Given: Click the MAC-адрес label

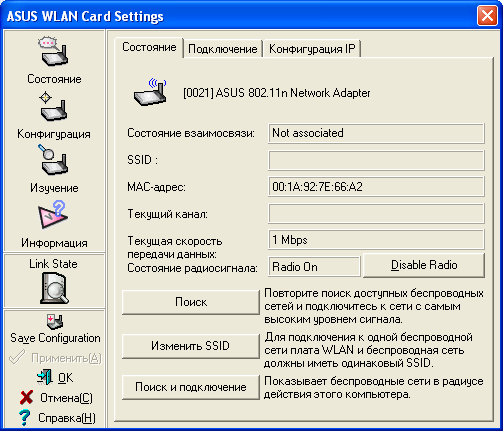Looking at the screenshot, I should click(156, 187).
